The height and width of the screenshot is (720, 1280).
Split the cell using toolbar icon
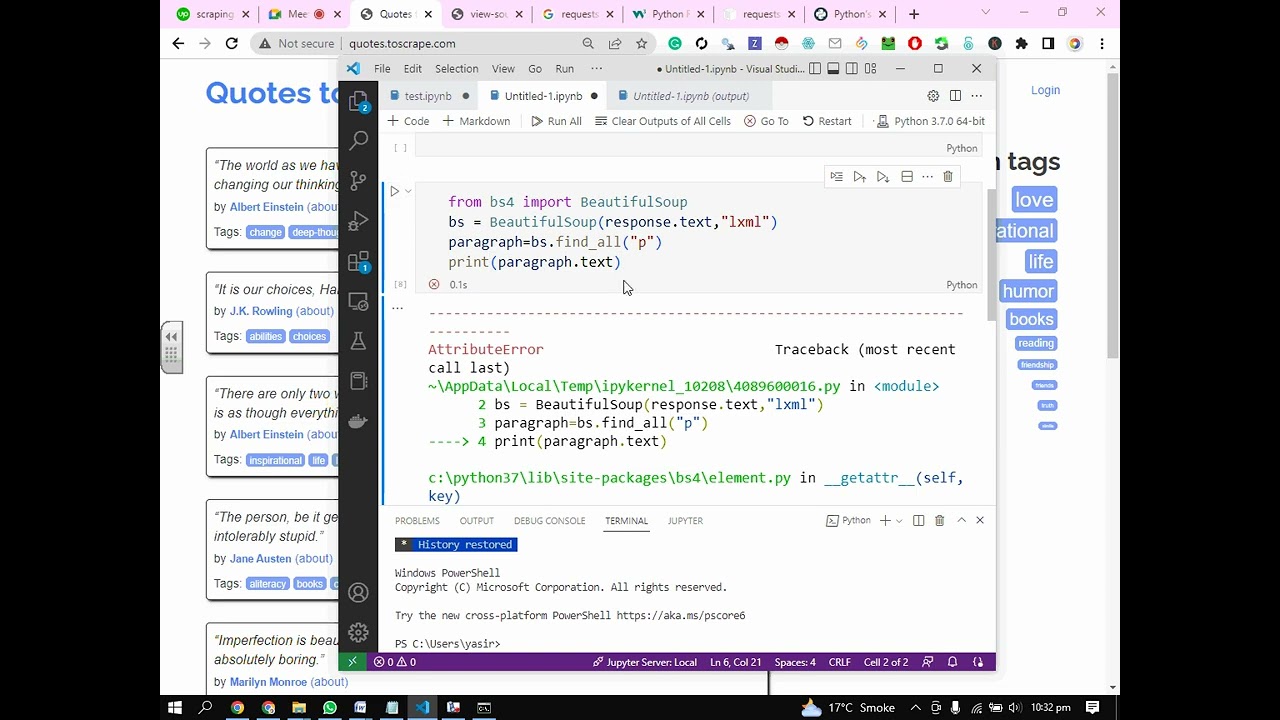click(907, 177)
